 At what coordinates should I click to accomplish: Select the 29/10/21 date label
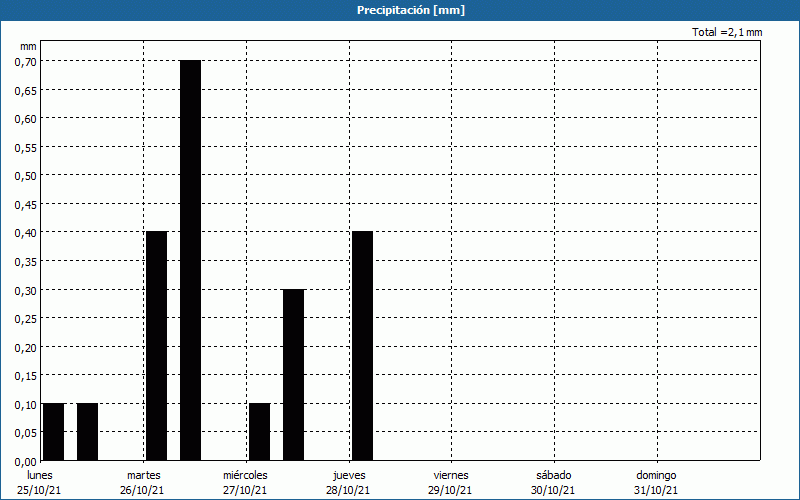pyautogui.click(x=450, y=490)
